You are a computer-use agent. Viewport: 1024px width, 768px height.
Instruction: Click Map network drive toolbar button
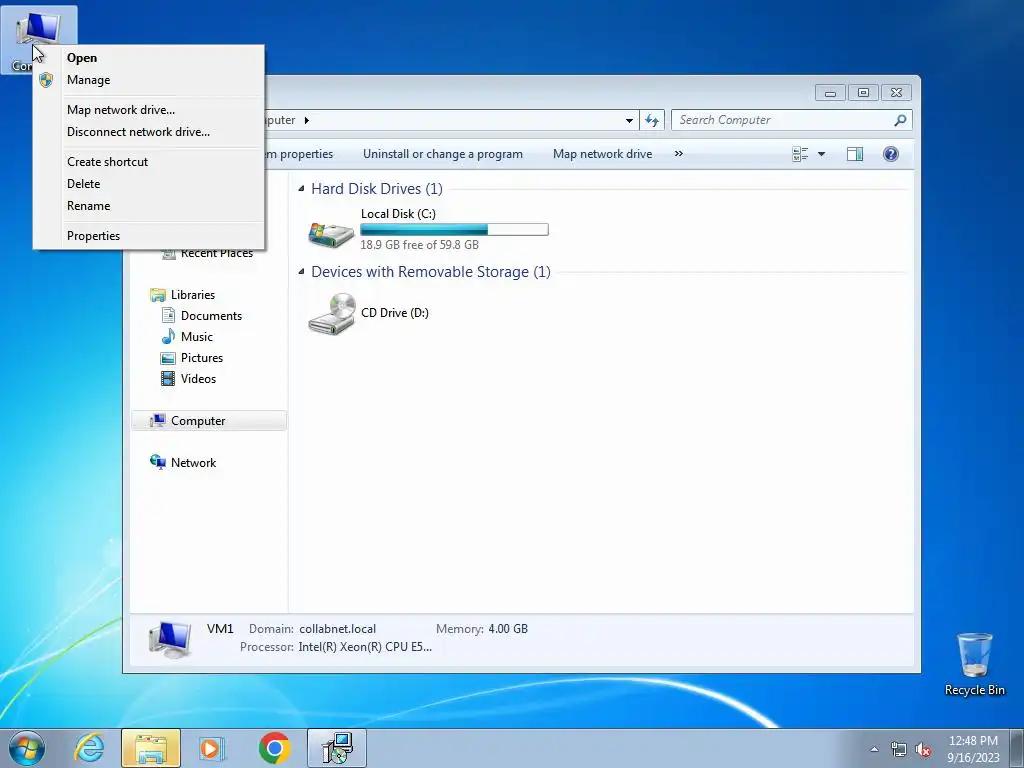pos(602,154)
